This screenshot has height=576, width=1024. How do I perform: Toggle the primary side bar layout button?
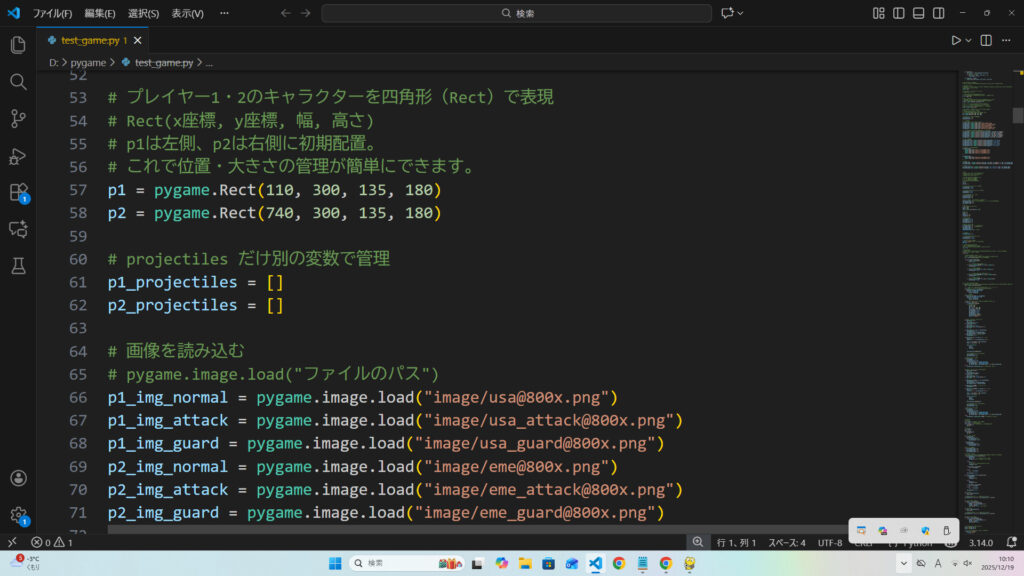coord(899,13)
